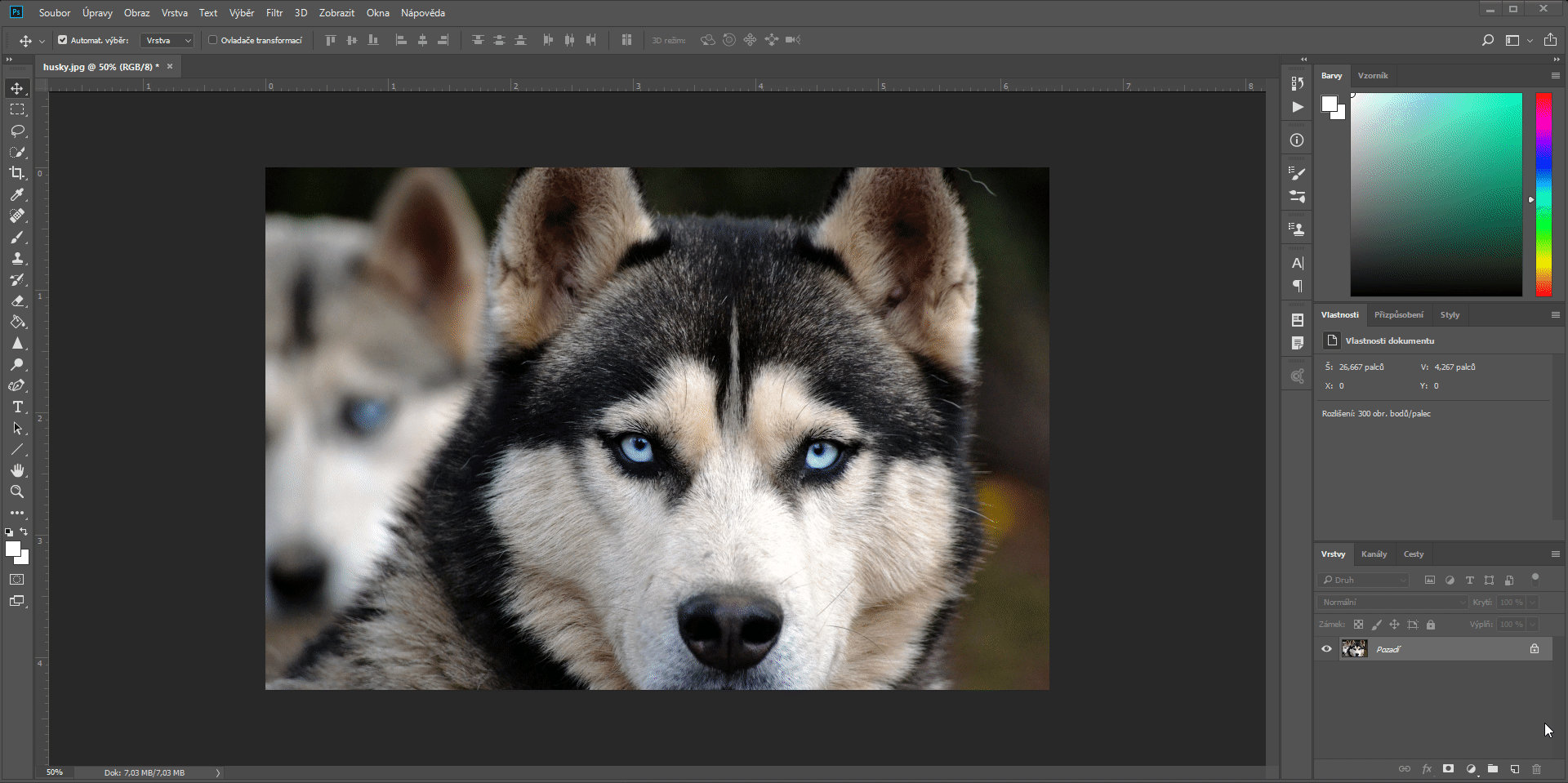Select the Move tool
Screen dimensions: 1568x783
17,88
